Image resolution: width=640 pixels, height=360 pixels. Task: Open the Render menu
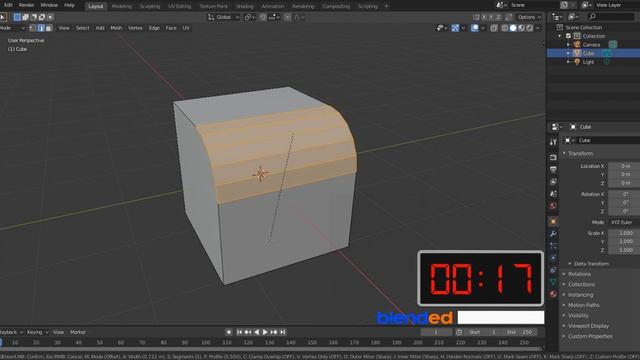point(27,5)
